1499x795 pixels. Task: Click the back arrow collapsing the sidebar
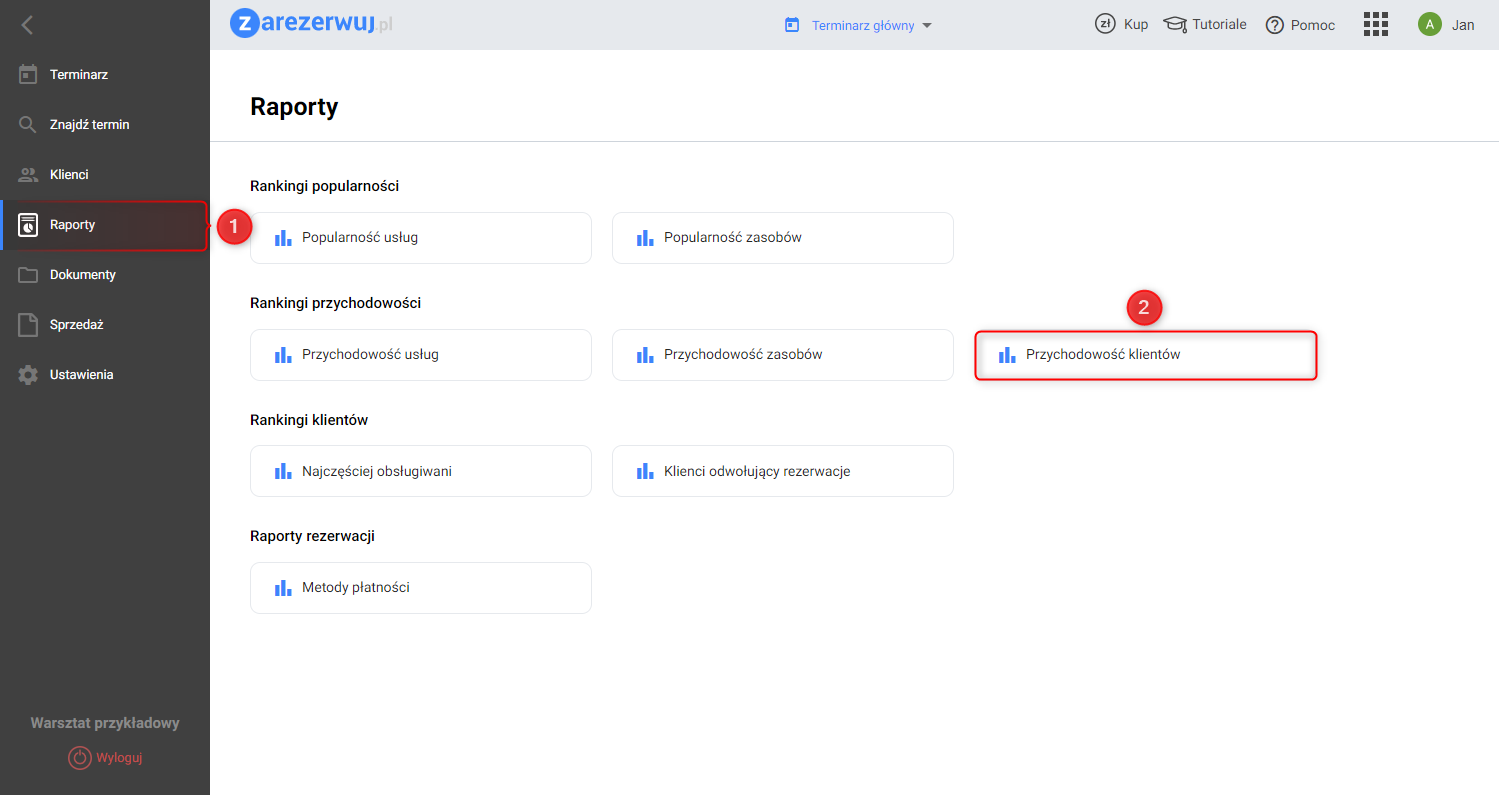tap(27, 25)
